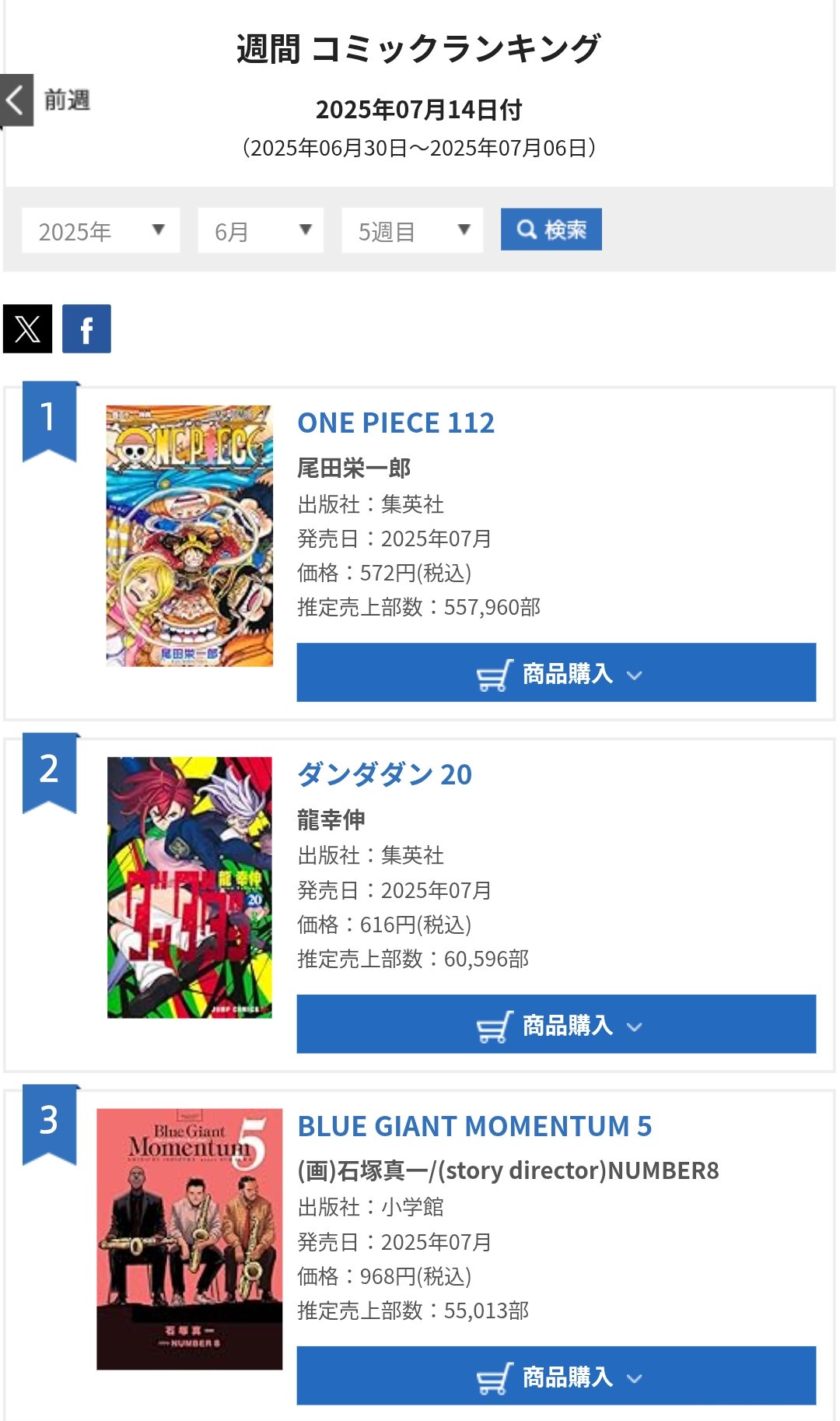Open the month 6月 dropdown
This screenshot has width=840, height=1421.
261,230
